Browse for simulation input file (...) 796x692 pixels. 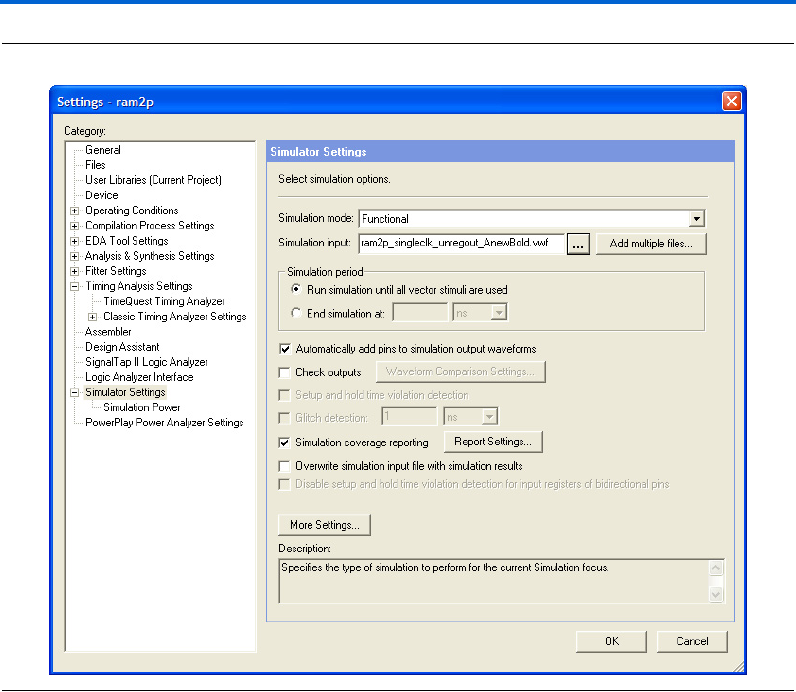point(578,244)
